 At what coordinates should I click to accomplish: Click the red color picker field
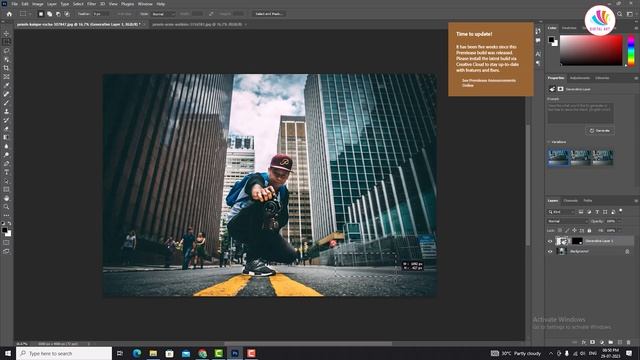coord(591,50)
